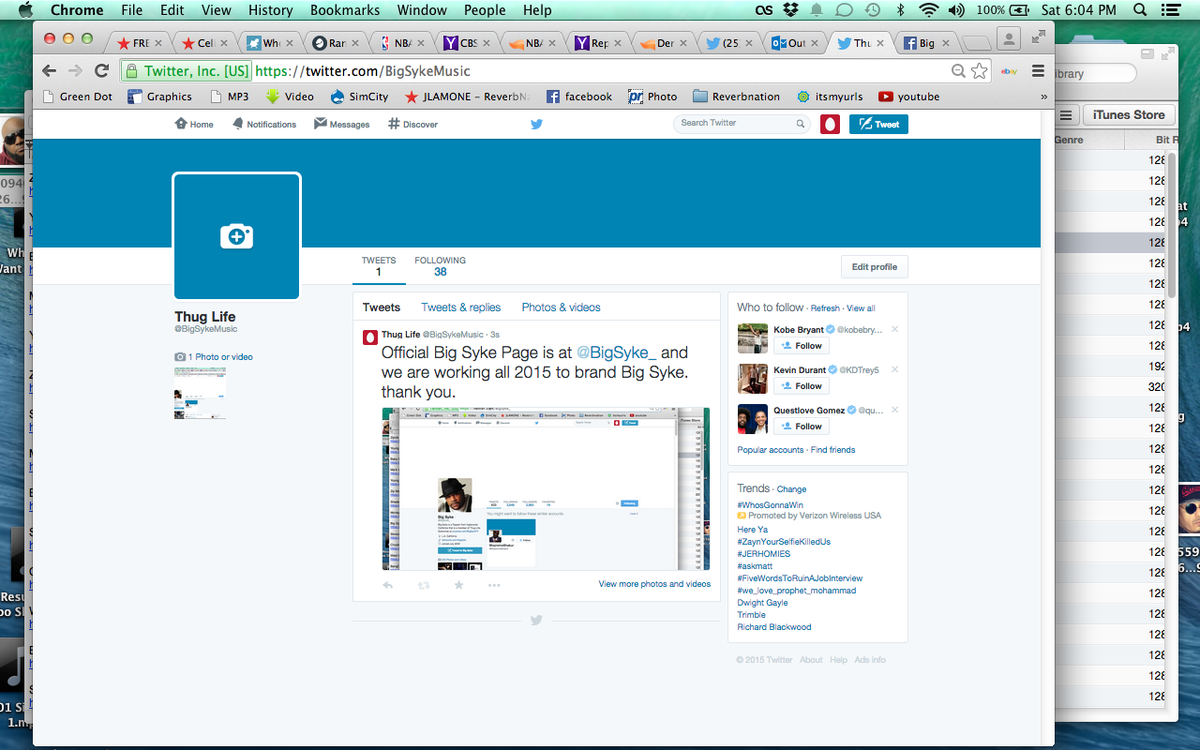Open the Photo bookmark

(653, 97)
